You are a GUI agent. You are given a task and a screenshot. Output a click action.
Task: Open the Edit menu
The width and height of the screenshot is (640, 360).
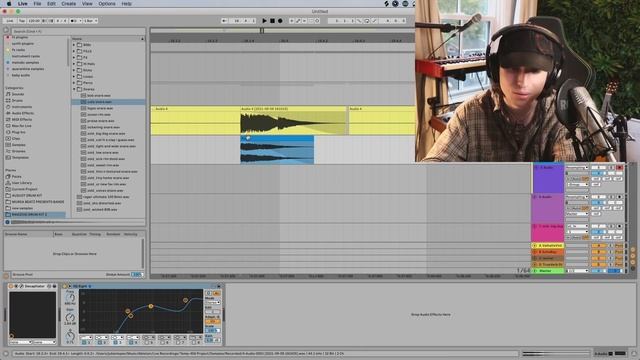(x=51, y=4)
